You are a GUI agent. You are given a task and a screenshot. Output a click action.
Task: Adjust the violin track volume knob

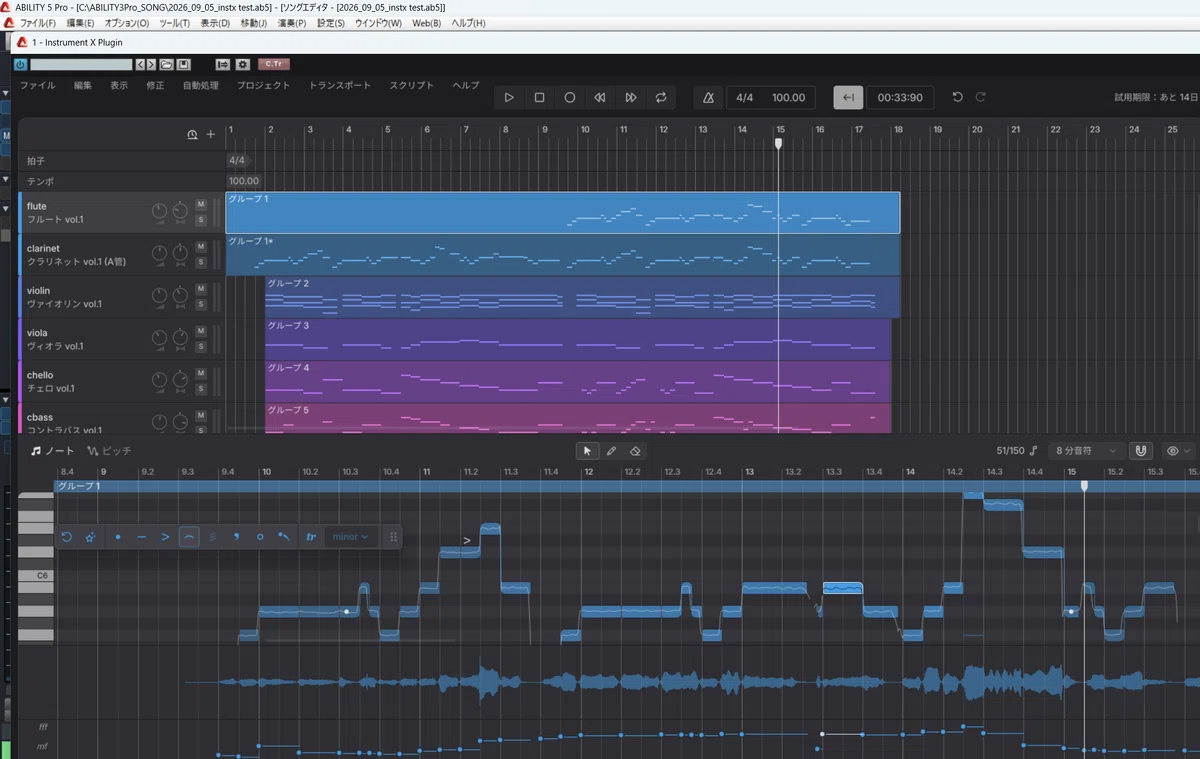[160, 296]
